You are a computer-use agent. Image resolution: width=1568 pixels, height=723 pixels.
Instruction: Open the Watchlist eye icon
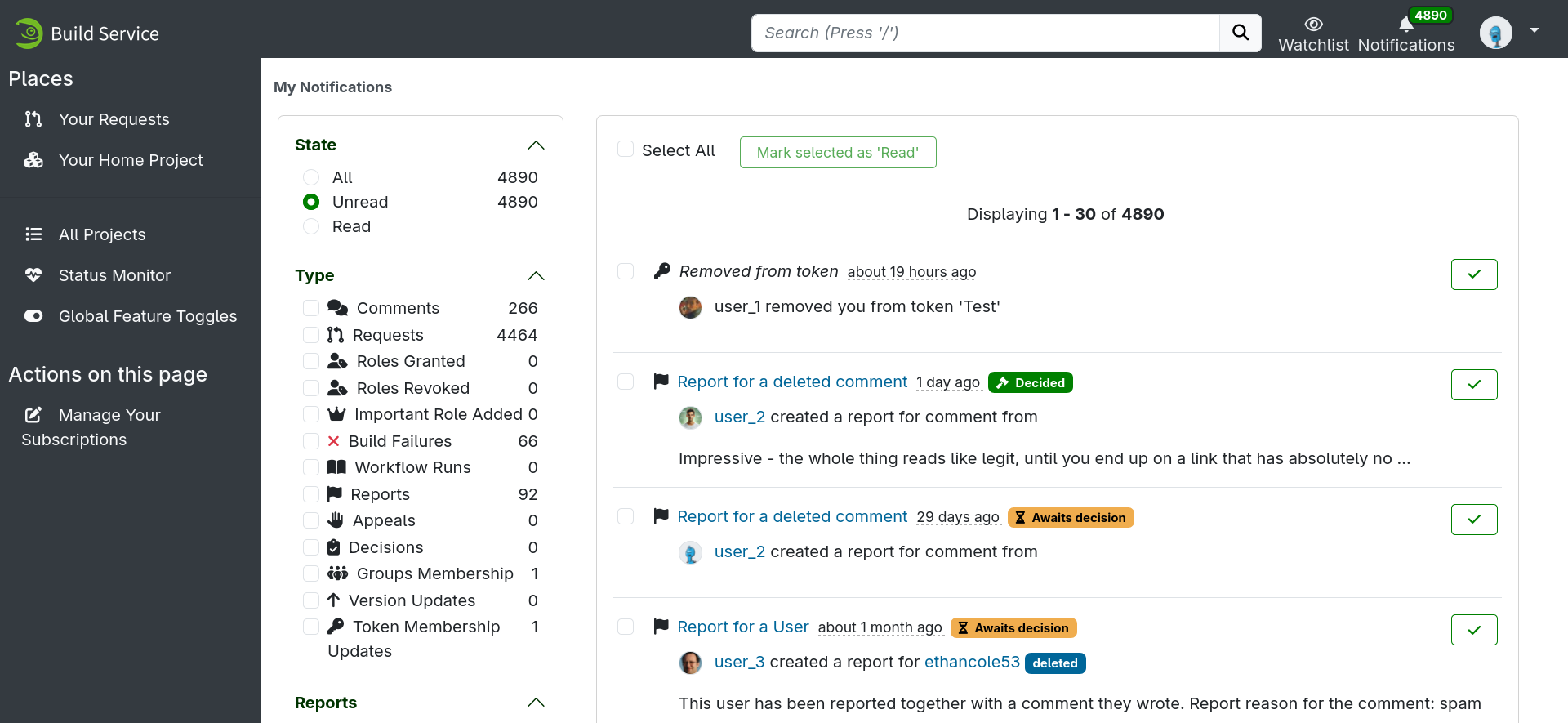[1312, 25]
